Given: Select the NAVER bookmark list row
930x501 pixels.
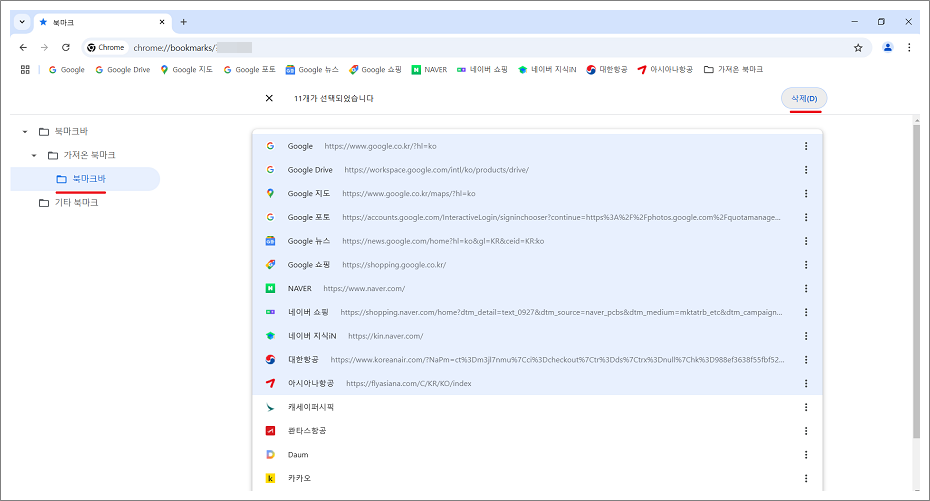Looking at the screenshot, I should [x=537, y=288].
